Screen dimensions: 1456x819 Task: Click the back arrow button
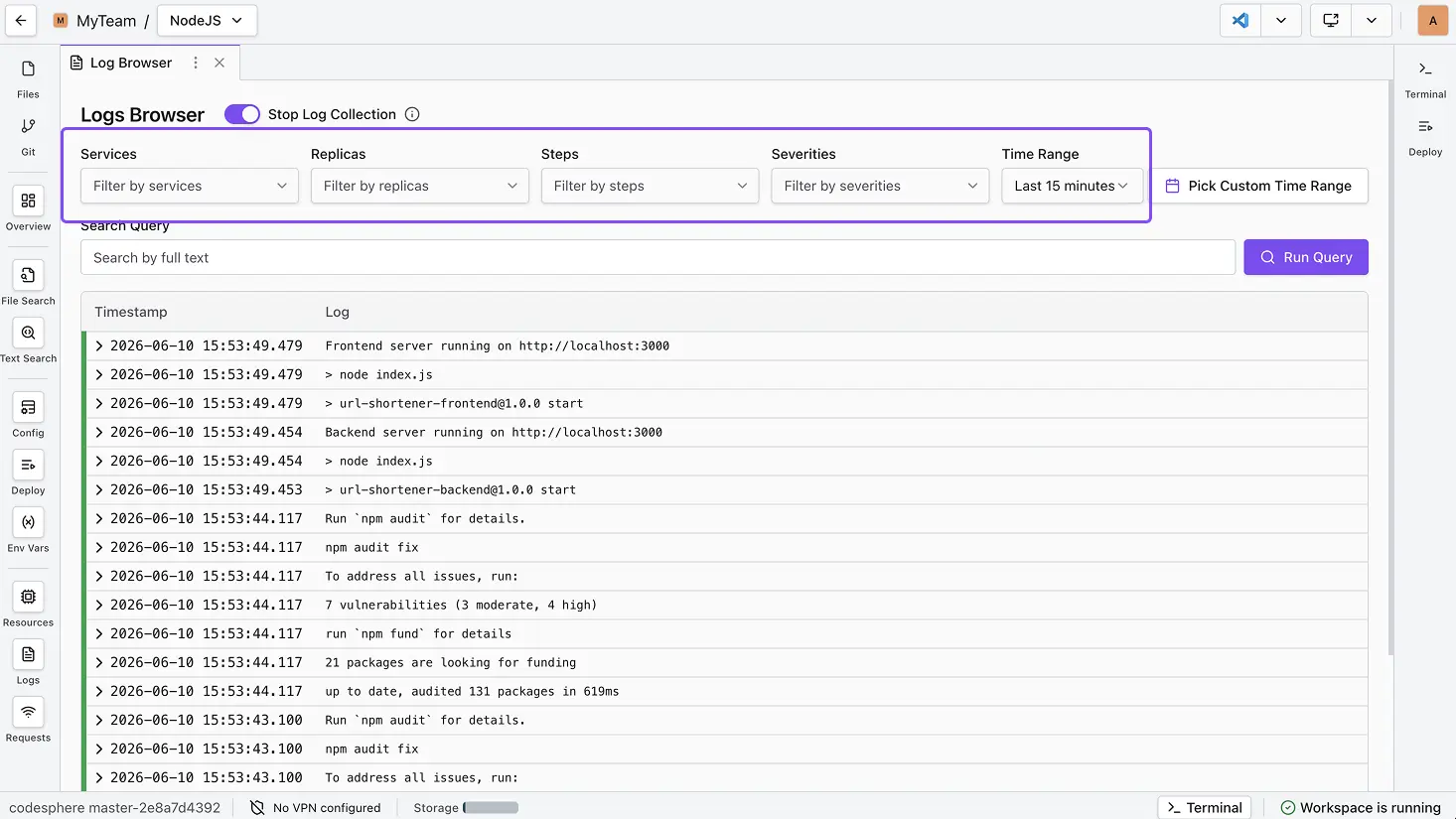(21, 20)
